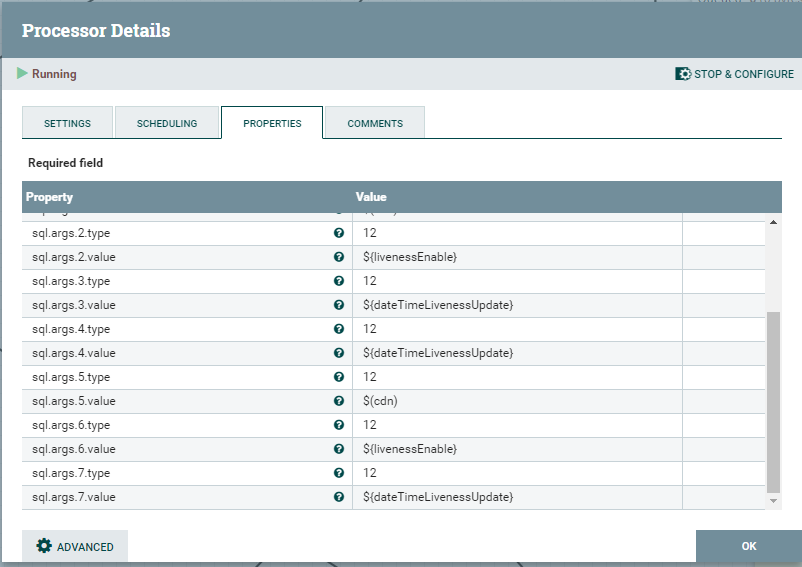The height and width of the screenshot is (567, 802).
Task: Click the gear icon beside Advanced
Action: (44, 546)
